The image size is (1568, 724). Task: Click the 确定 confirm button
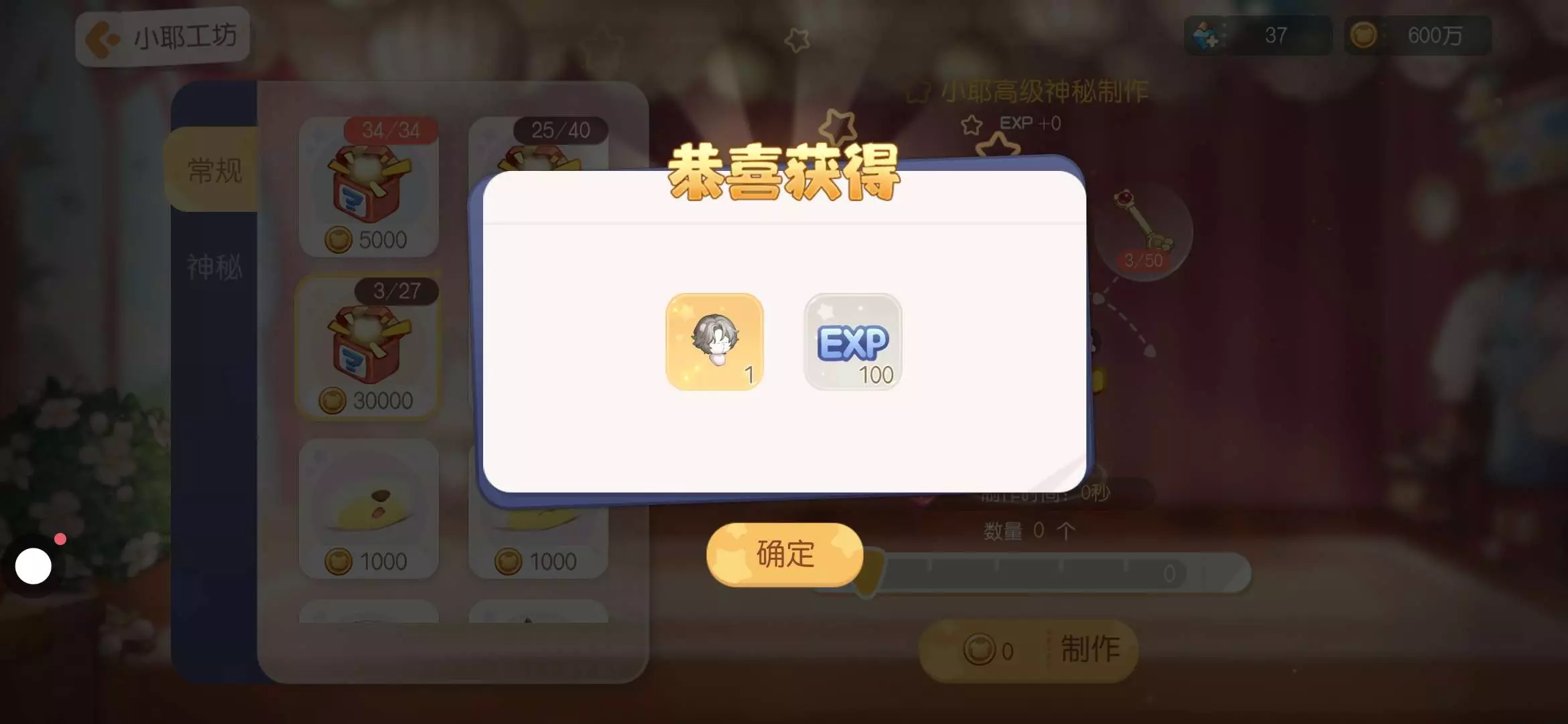[x=785, y=554]
